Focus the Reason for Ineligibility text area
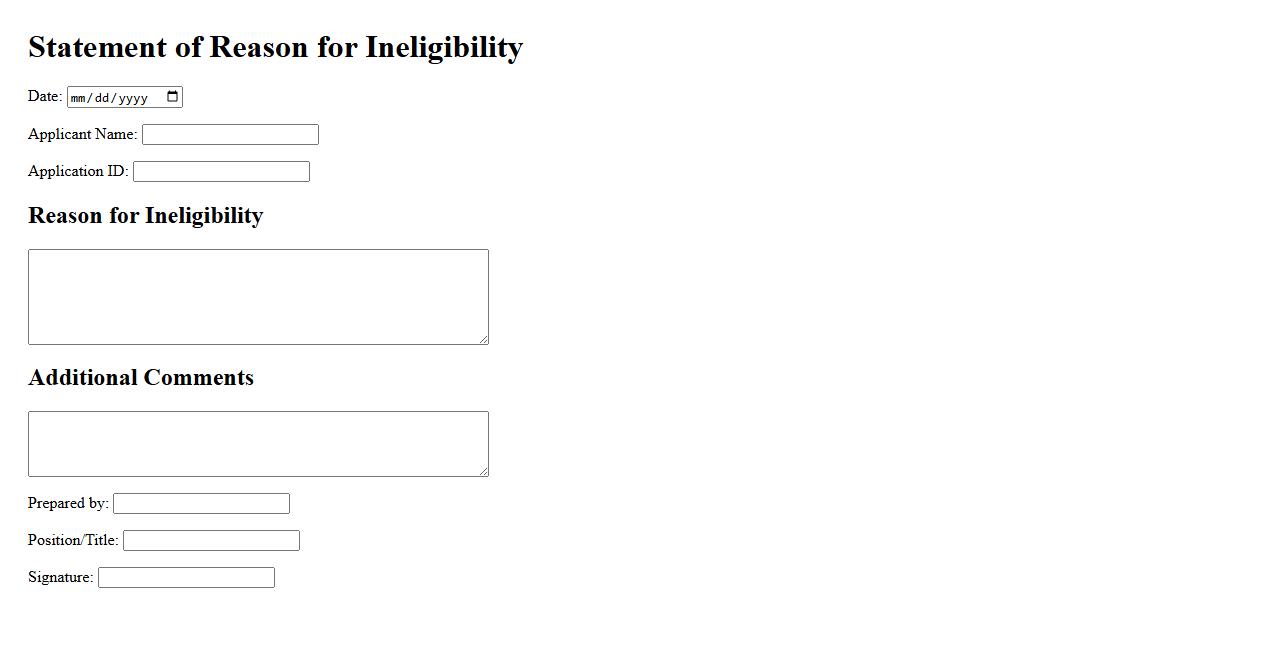This screenshot has height=650, width=1278. 258,297
